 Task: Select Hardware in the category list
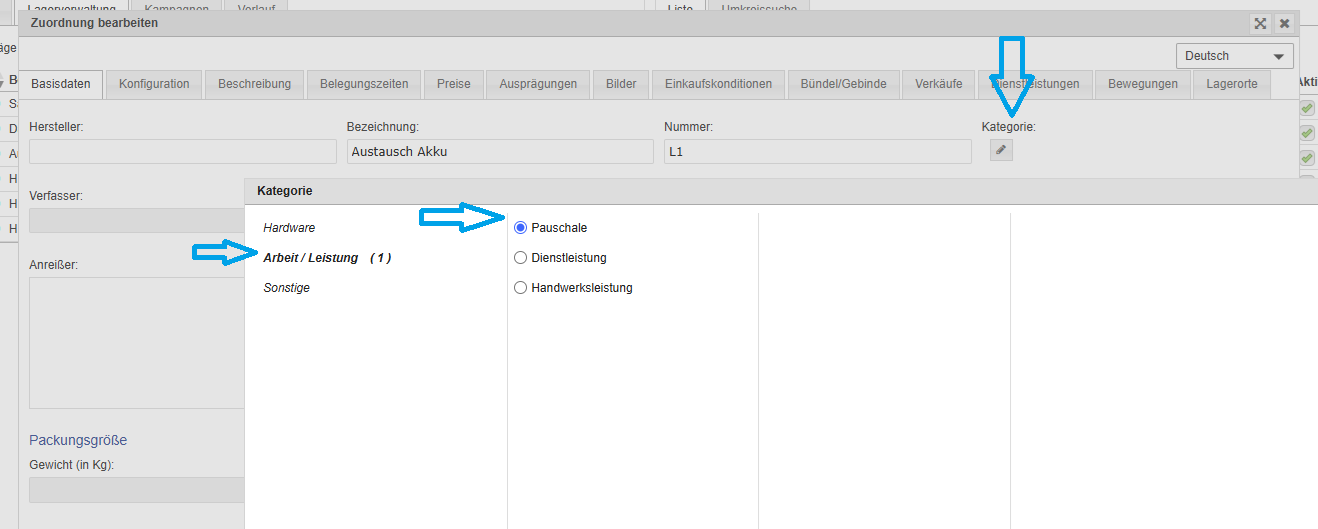click(x=289, y=228)
